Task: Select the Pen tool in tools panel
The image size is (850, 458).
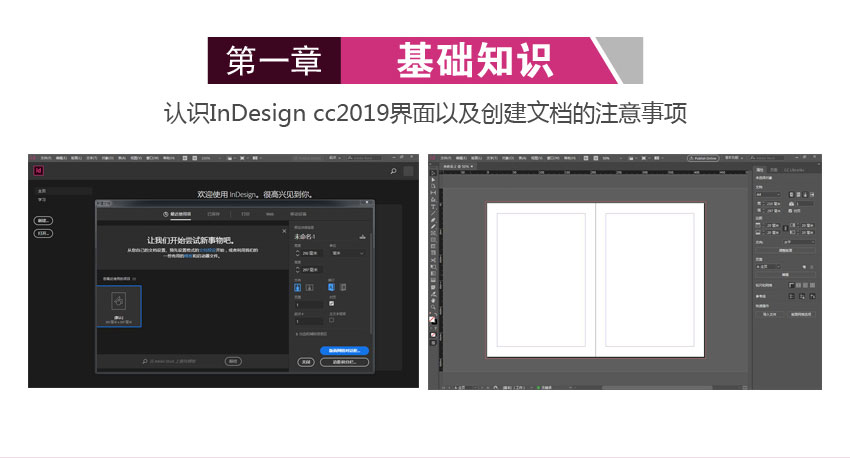Action: click(x=433, y=220)
